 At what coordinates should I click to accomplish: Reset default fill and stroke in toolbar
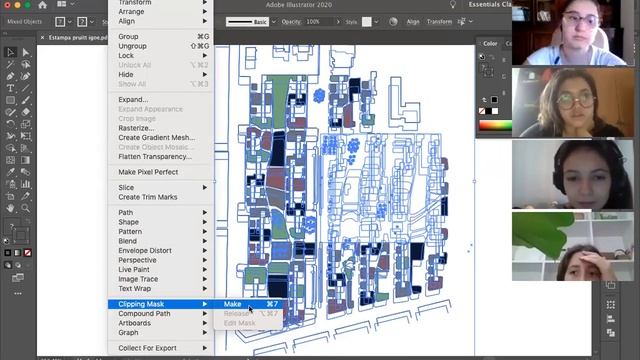(6, 241)
